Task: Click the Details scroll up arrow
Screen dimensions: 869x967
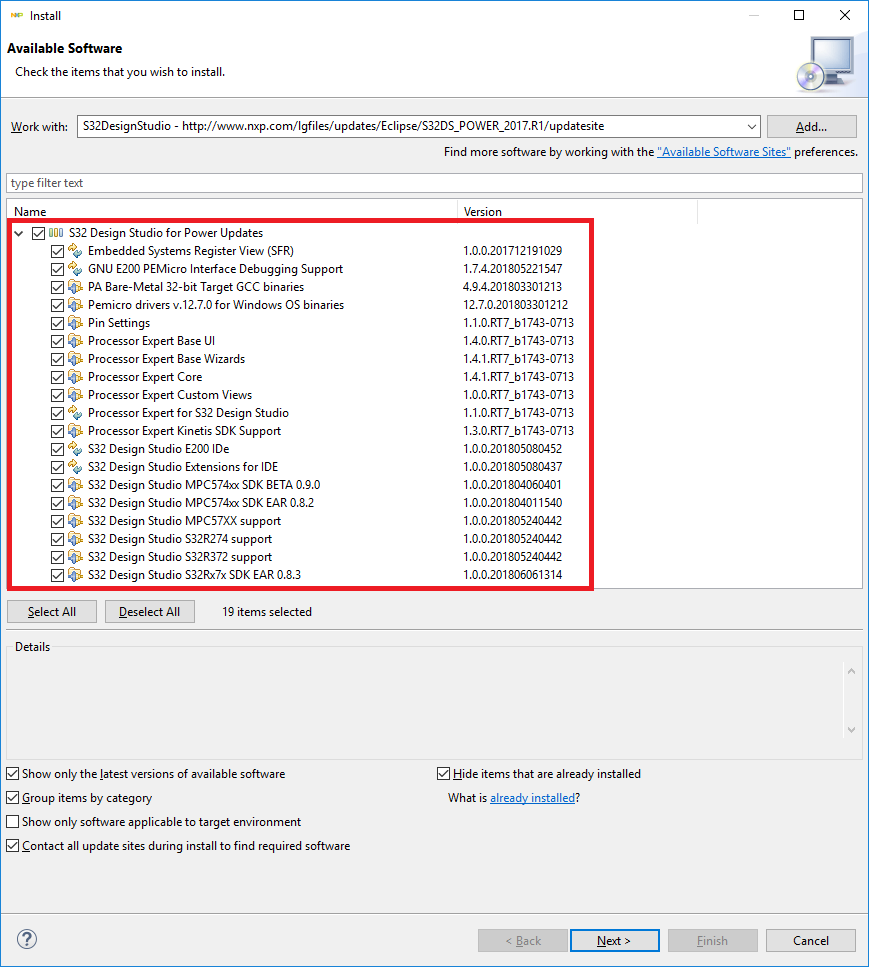Action: coord(851,671)
